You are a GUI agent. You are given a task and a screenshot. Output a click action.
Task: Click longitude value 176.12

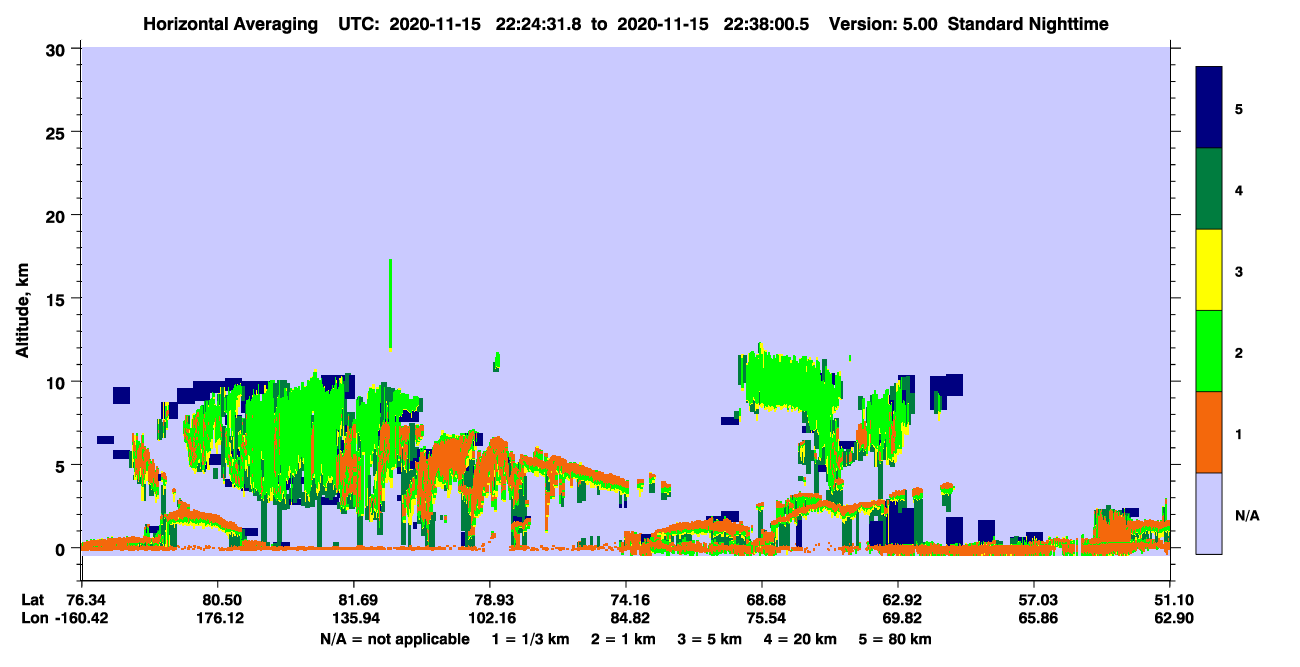(x=218, y=618)
